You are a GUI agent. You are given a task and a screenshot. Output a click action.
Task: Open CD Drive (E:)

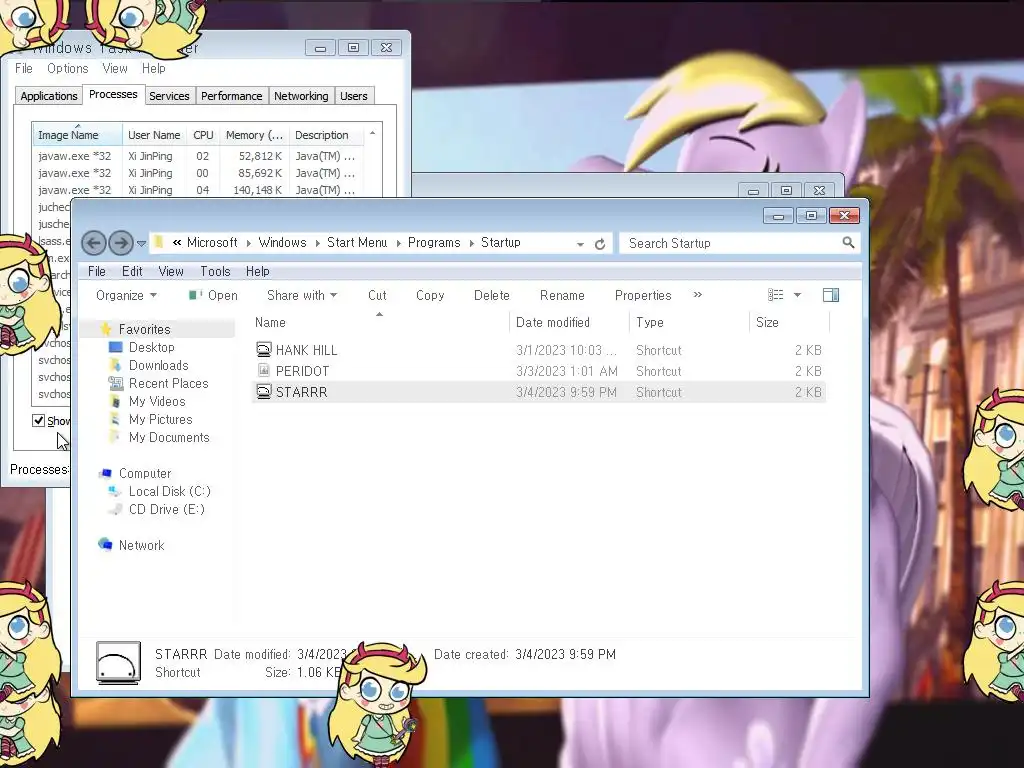(x=167, y=509)
